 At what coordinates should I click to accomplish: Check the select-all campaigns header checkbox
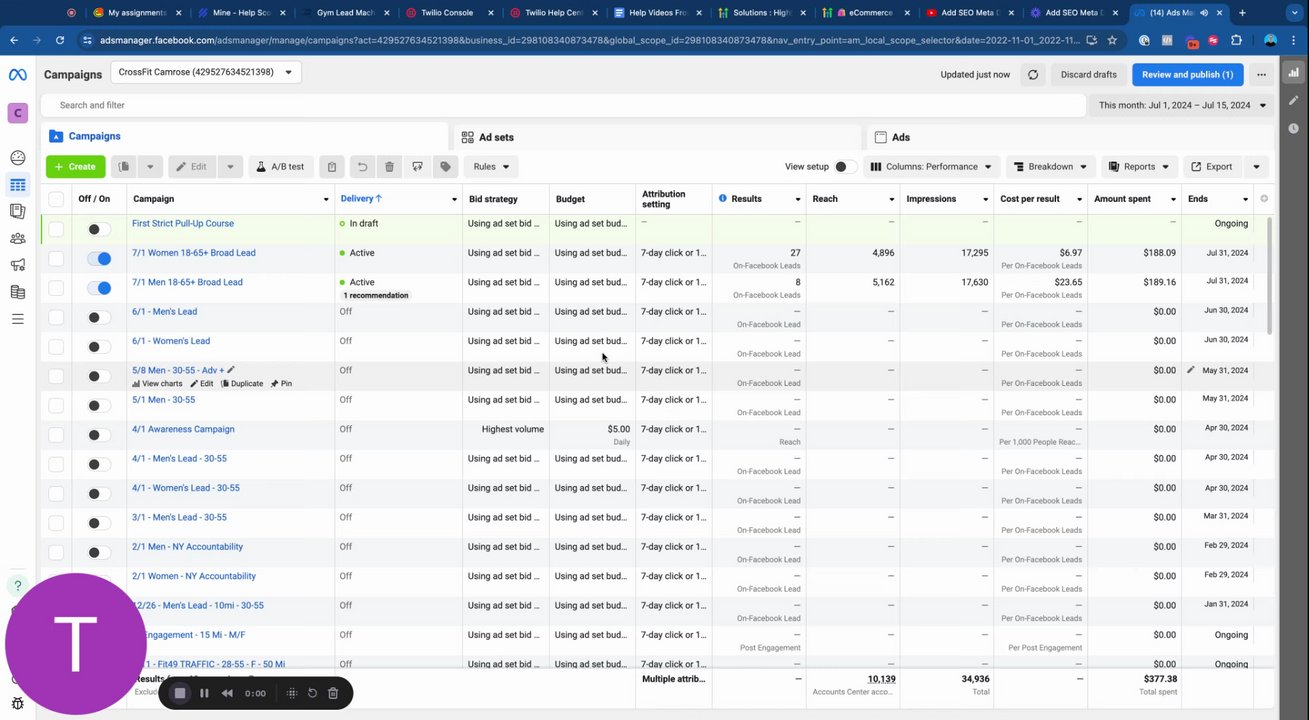click(56, 199)
